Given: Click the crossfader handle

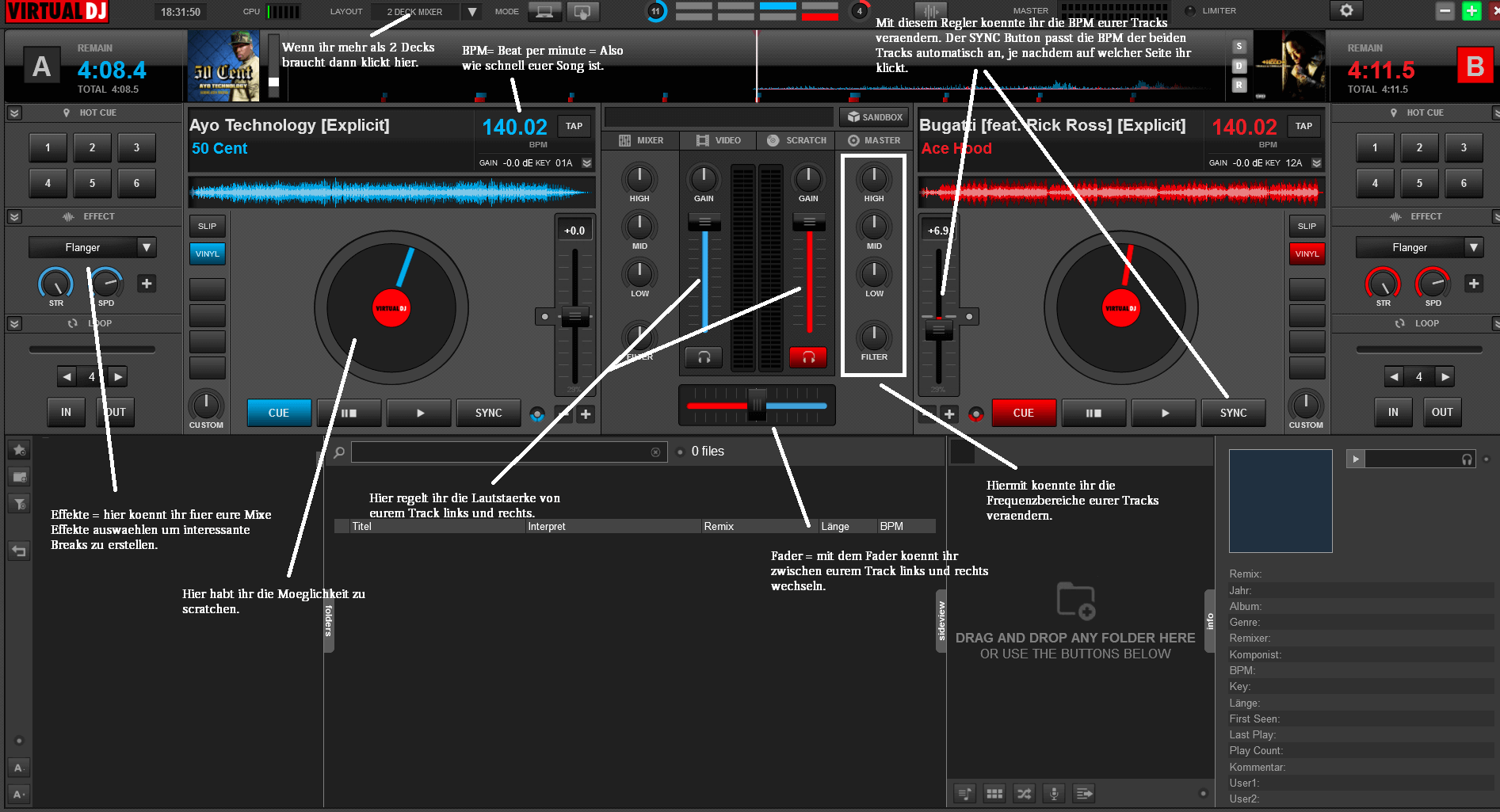Looking at the screenshot, I should pos(758,405).
